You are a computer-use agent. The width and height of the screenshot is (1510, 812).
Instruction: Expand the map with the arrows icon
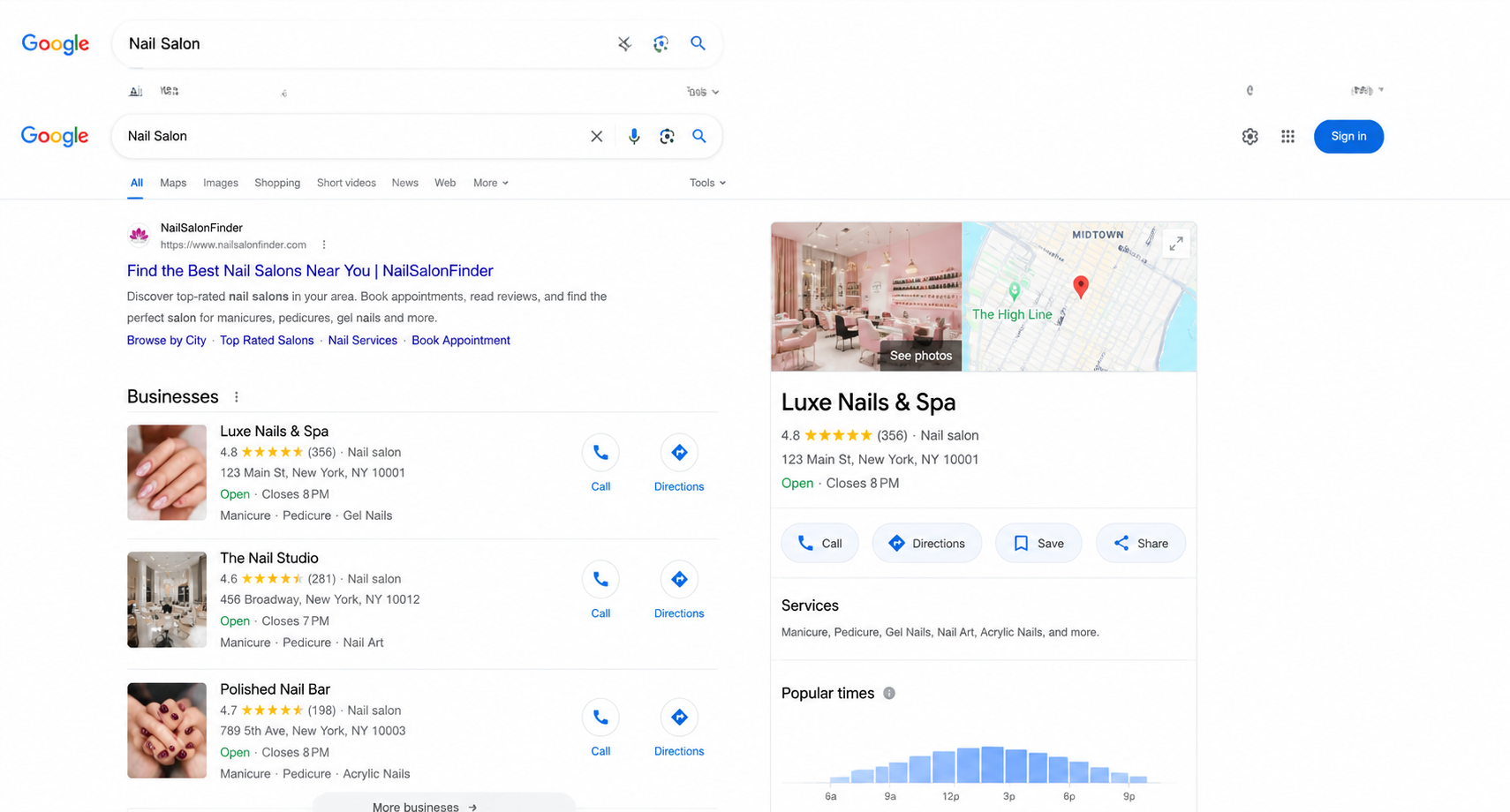(1176, 244)
